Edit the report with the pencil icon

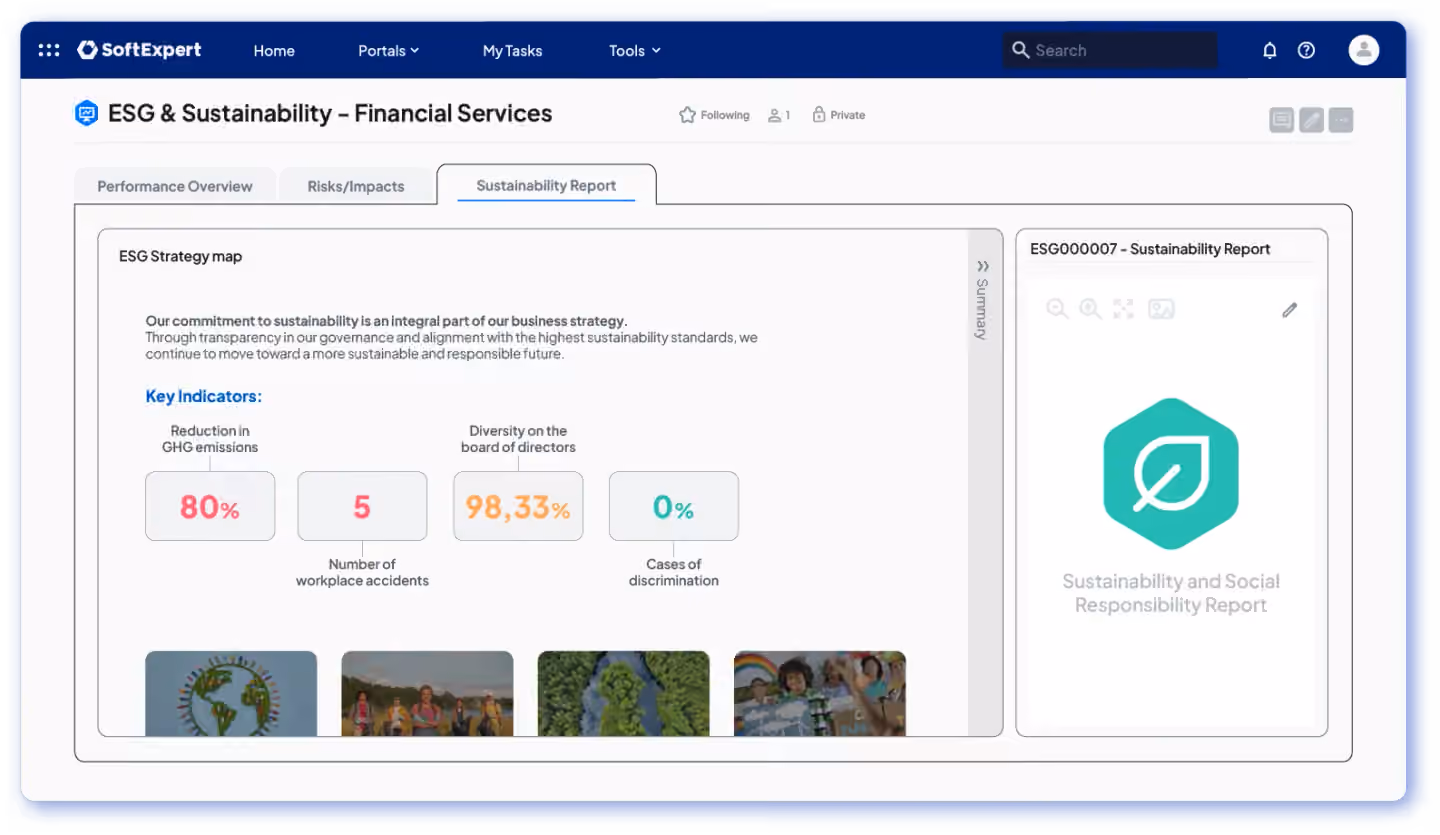click(1290, 310)
